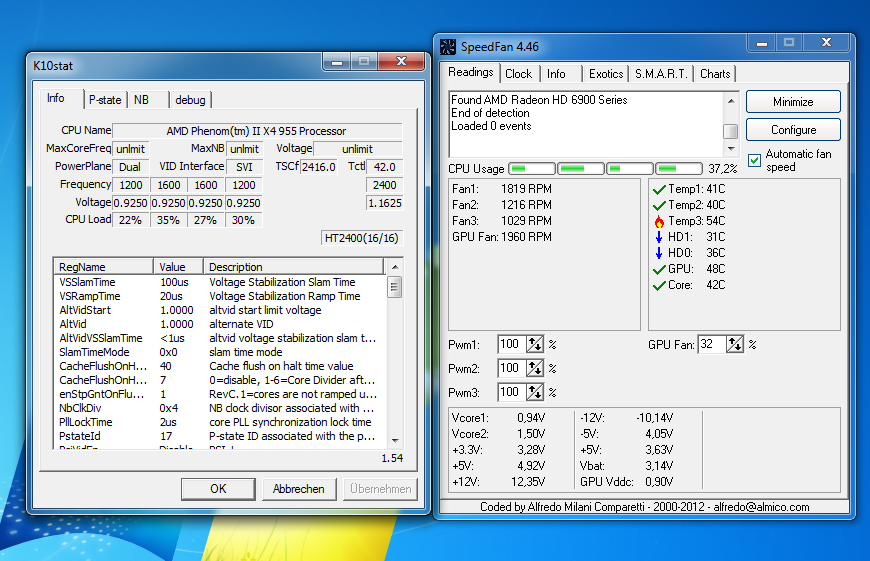Screen dimensions: 870x561
Task: Click the SpeedFan app icon in title bar
Action: [x=448, y=47]
